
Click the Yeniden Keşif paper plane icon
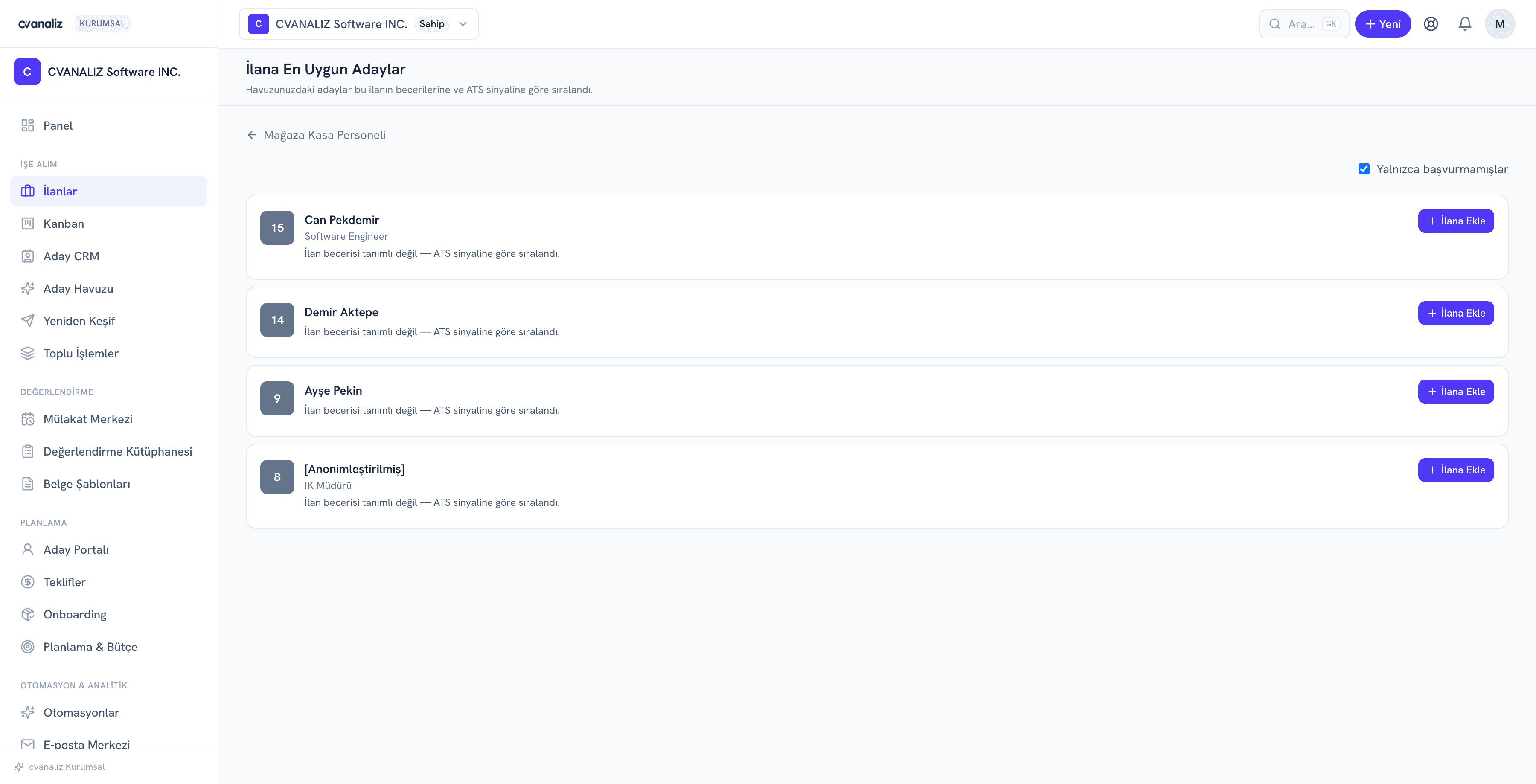click(27, 321)
